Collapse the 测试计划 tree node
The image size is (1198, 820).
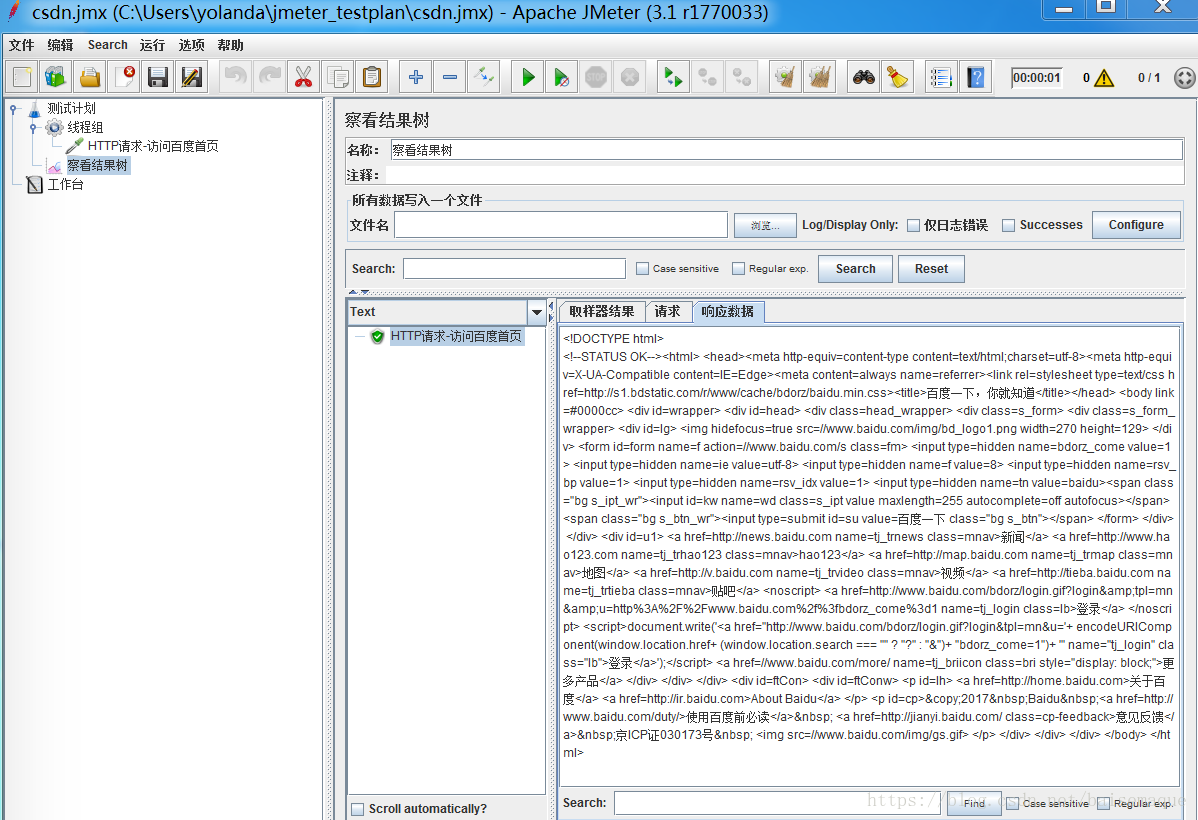(13, 109)
